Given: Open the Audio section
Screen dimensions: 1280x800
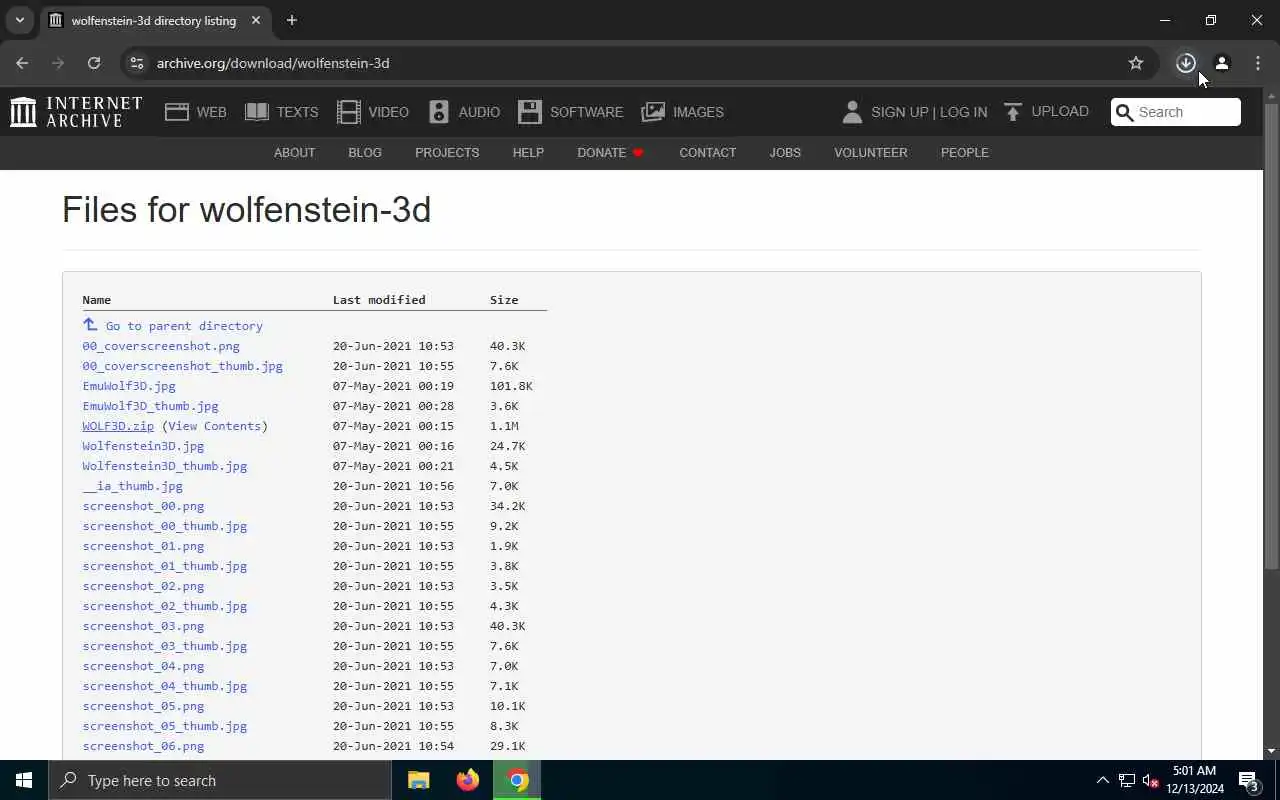Looking at the screenshot, I should [x=464, y=112].
